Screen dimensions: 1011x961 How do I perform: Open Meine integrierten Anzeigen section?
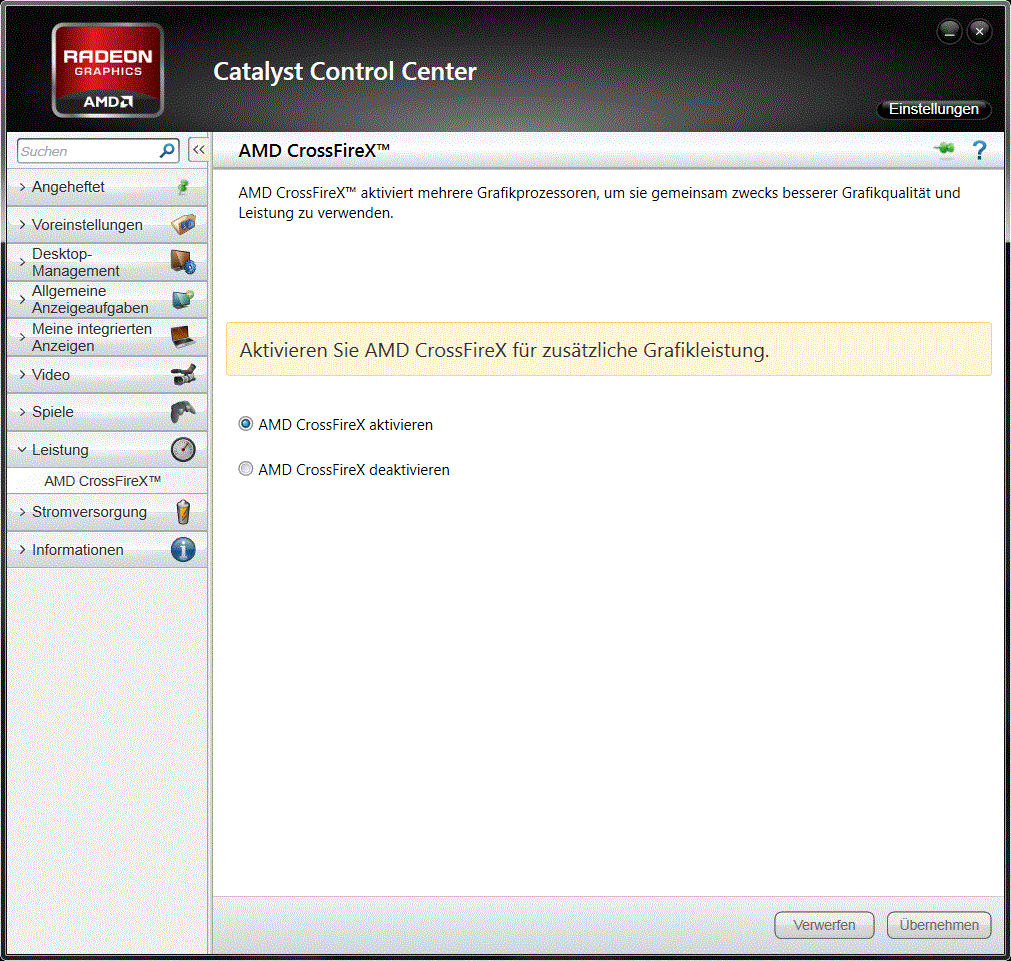pos(91,337)
